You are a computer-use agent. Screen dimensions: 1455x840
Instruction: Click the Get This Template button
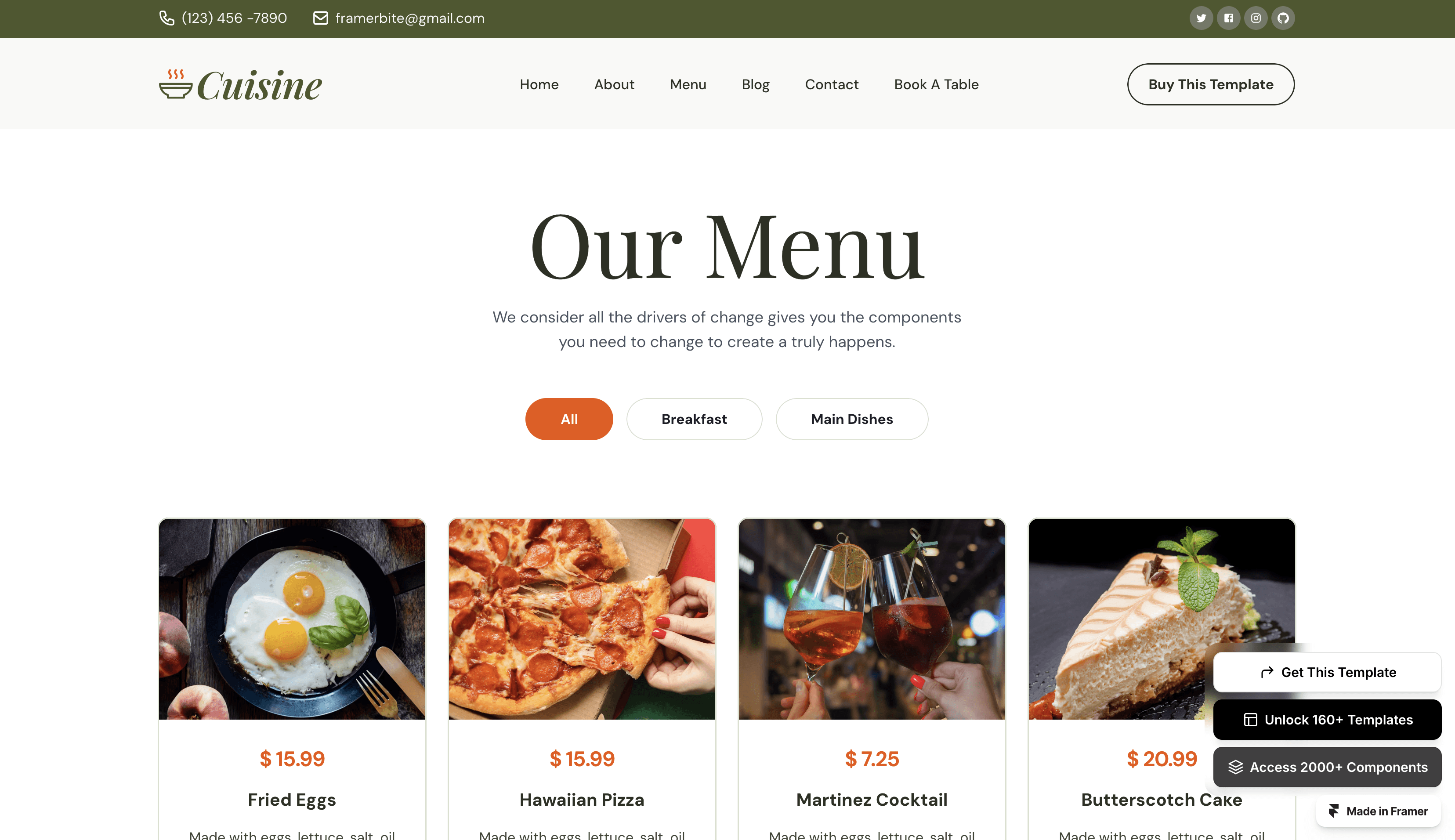coord(1326,672)
